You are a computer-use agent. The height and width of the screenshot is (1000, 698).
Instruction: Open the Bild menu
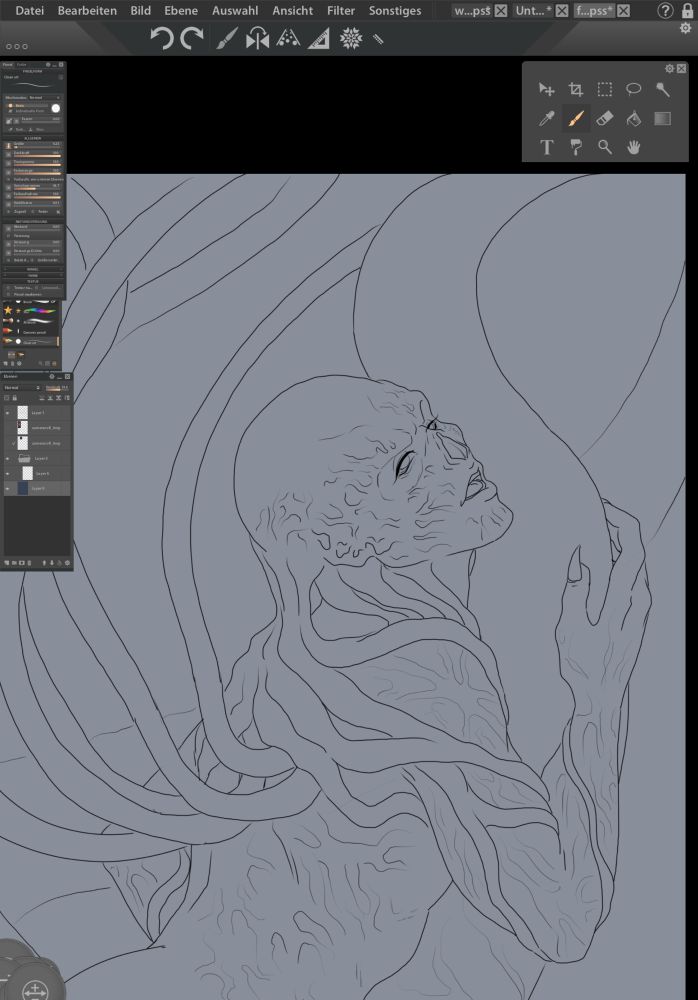[x=141, y=11]
